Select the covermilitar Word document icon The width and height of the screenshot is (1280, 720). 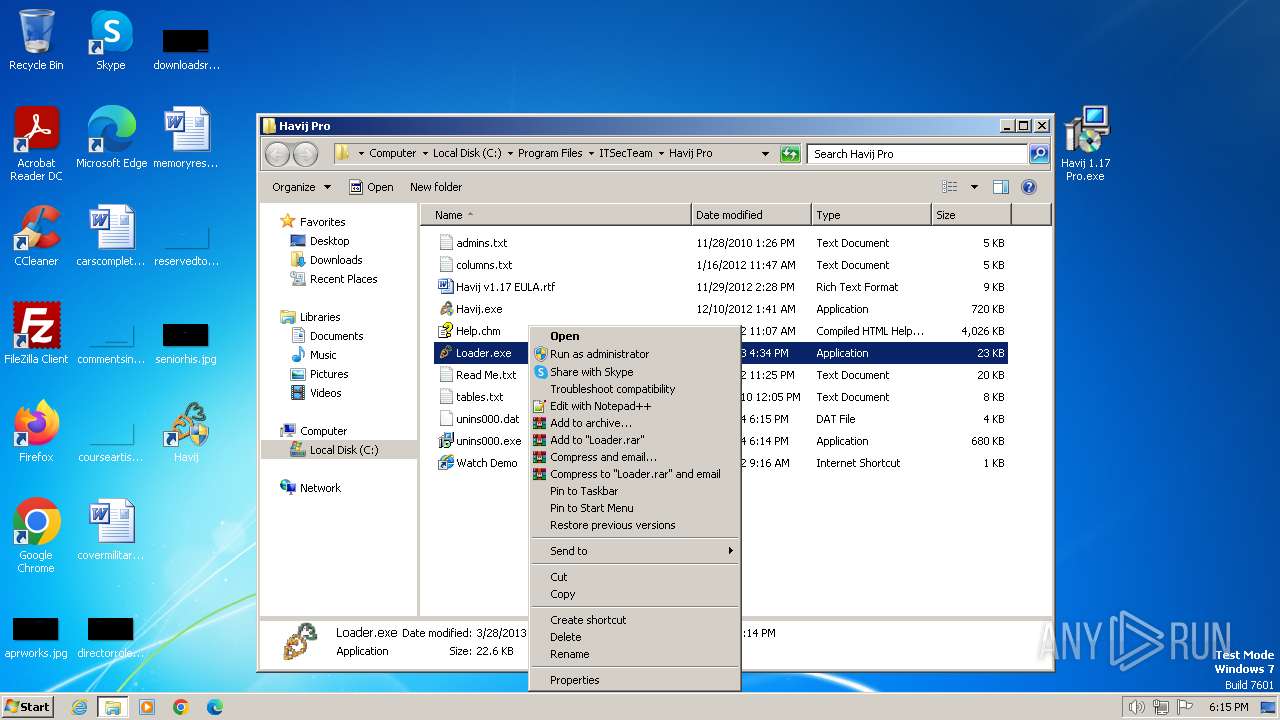click(111, 530)
